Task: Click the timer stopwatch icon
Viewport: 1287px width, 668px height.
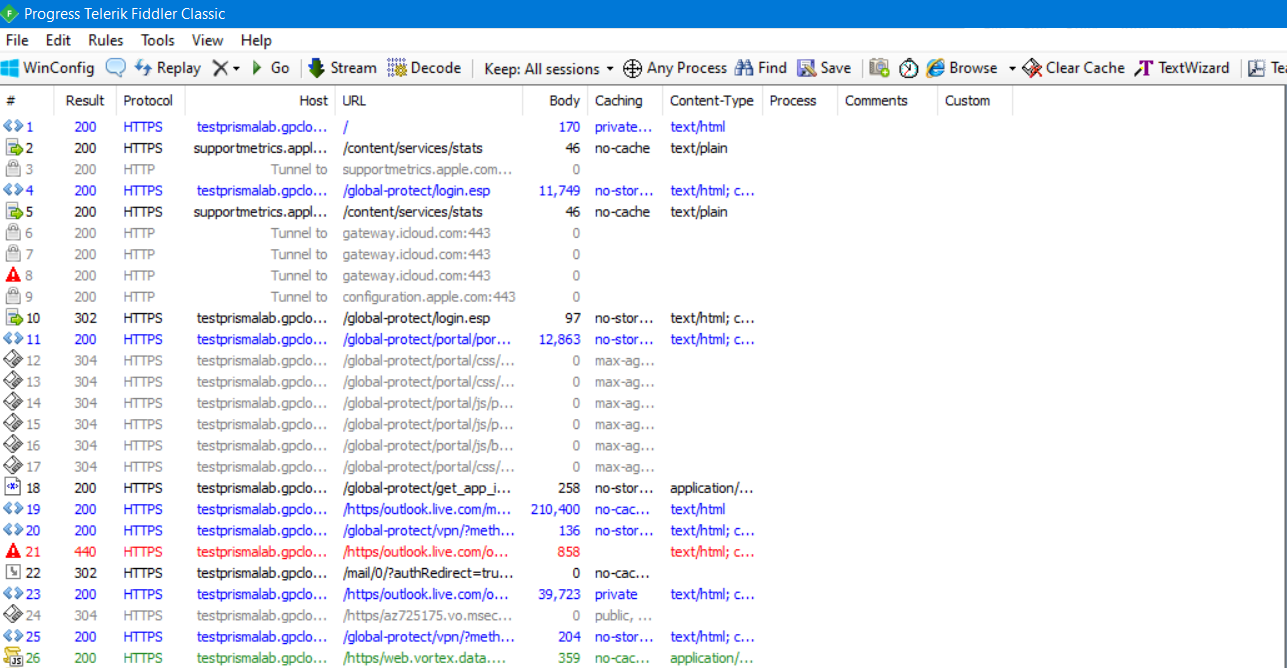Action: coord(908,68)
